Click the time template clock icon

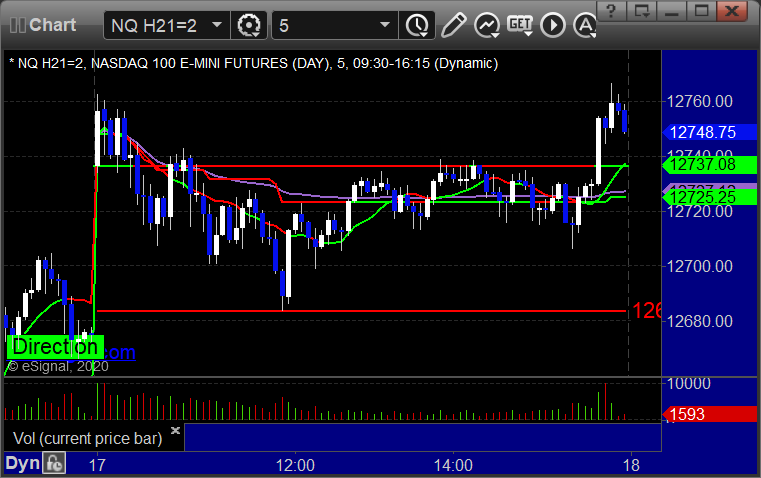(417, 25)
